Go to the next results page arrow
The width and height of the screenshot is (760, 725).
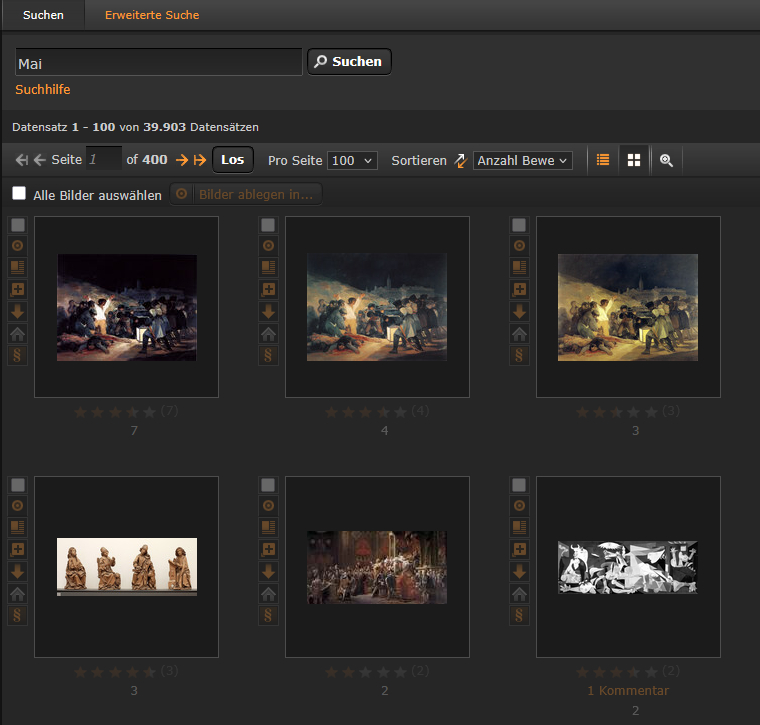pyautogui.click(x=182, y=160)
